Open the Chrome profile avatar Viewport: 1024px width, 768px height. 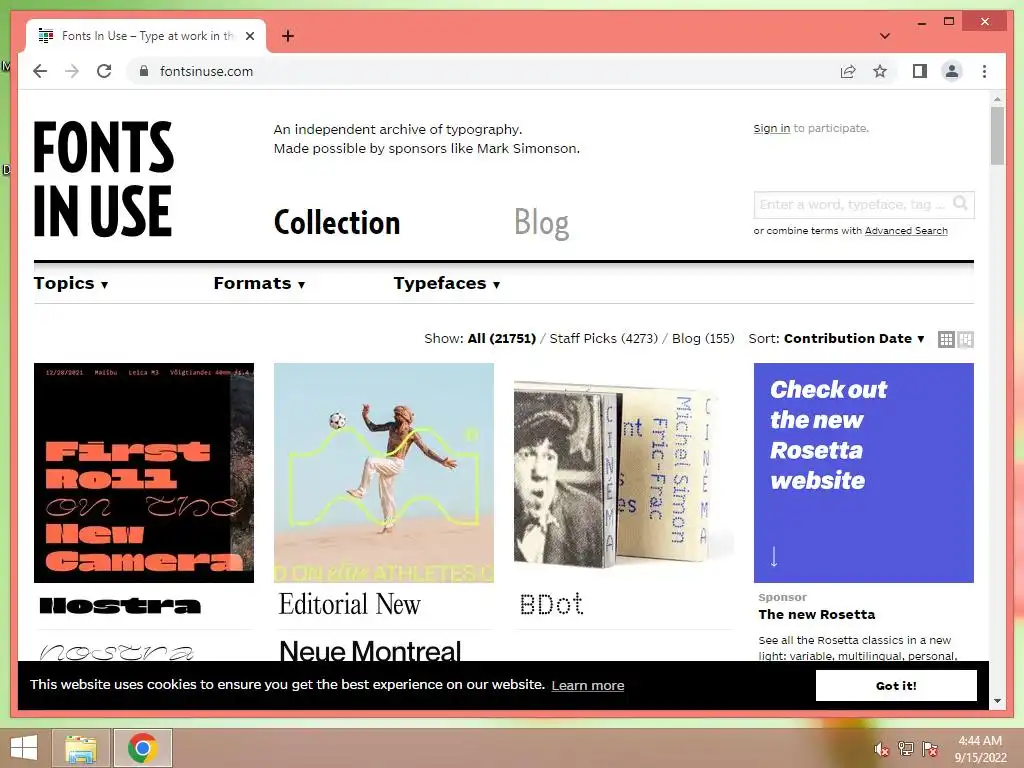tap(952, 71)
